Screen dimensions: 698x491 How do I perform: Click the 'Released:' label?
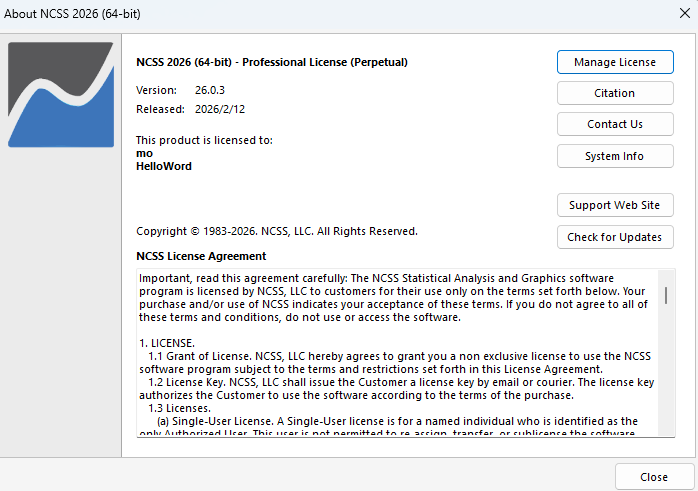160,109
